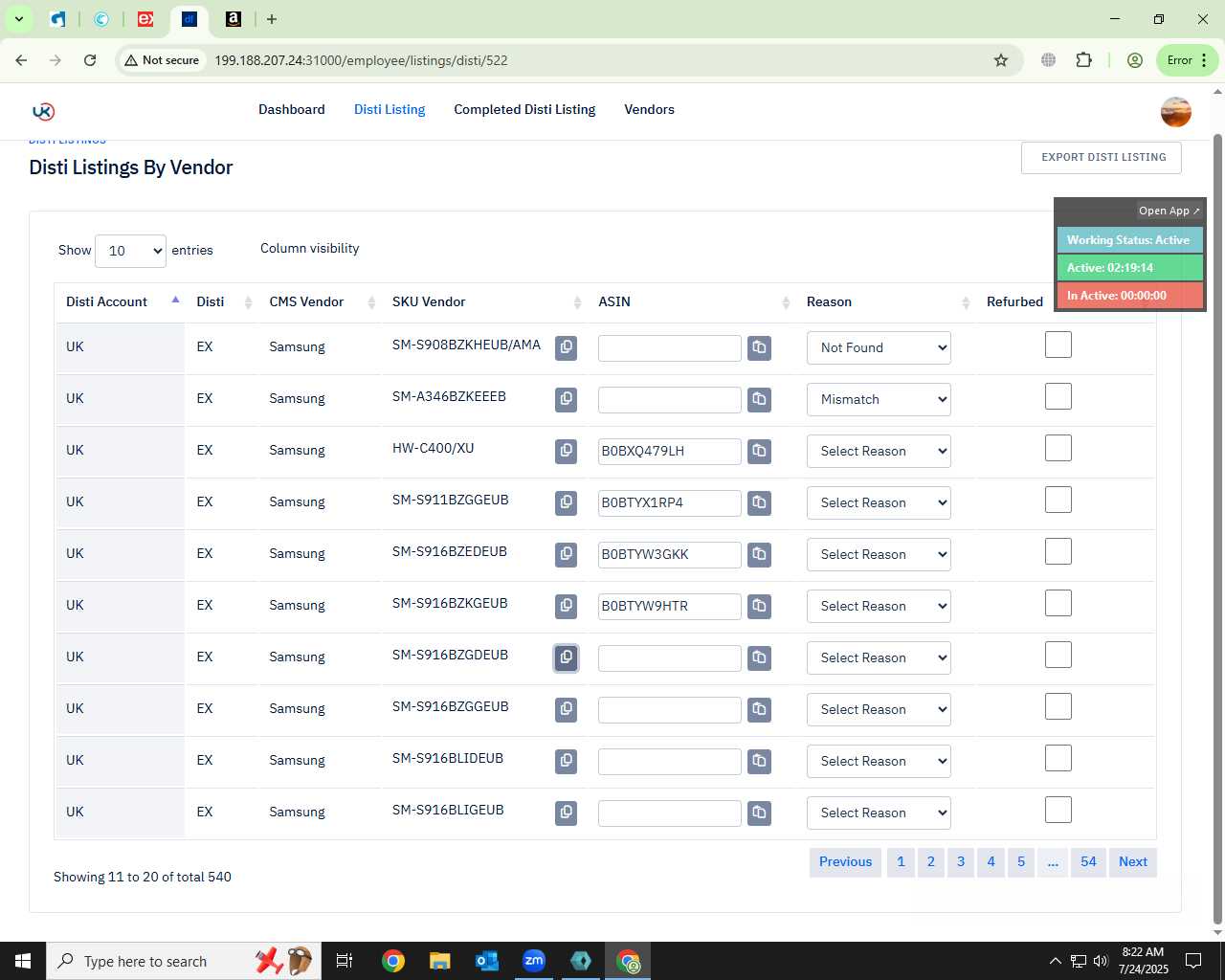Open Select Reason dropdown for SM-S911BZGGEUB
Screen dimensions: 1225x980
879,502
